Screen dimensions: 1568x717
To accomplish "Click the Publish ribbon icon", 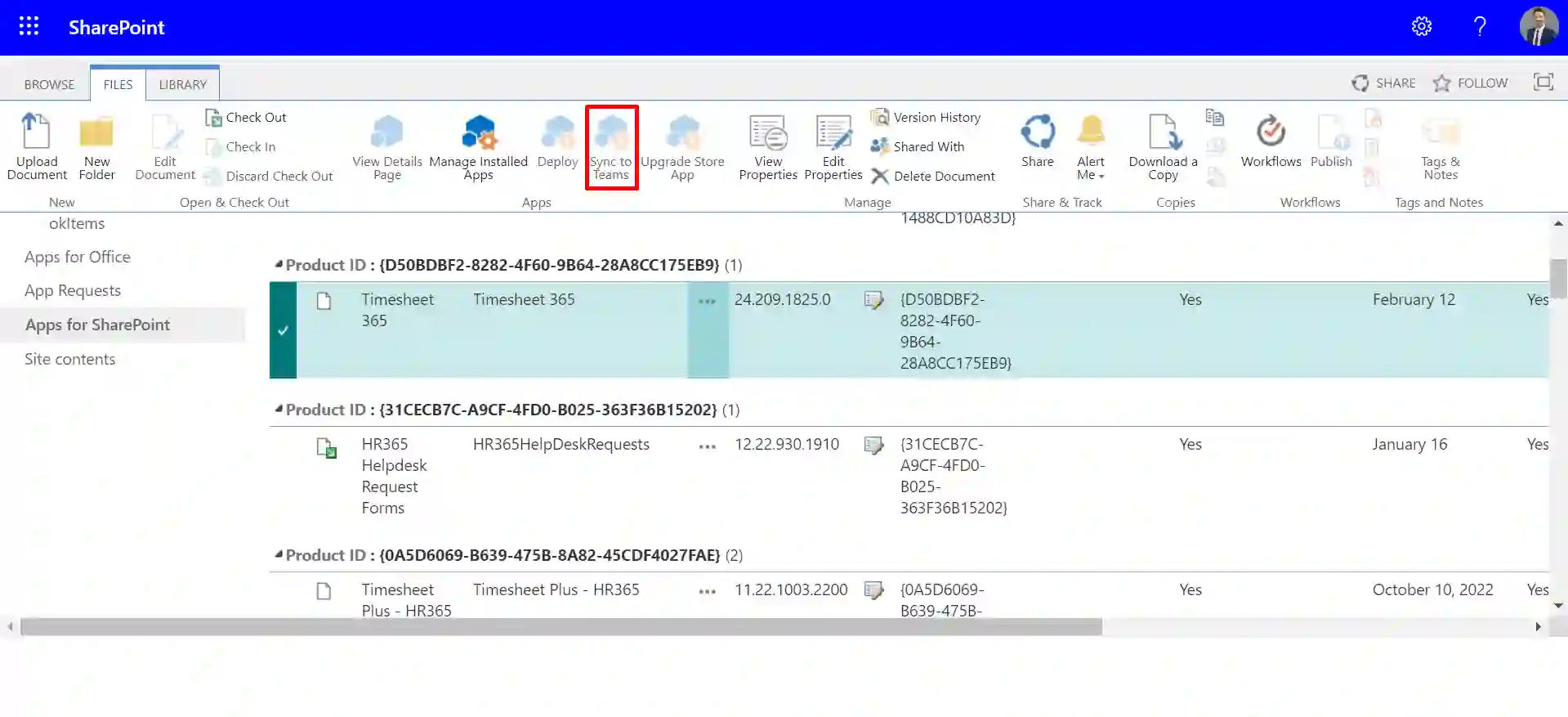I will point(1332,141).
